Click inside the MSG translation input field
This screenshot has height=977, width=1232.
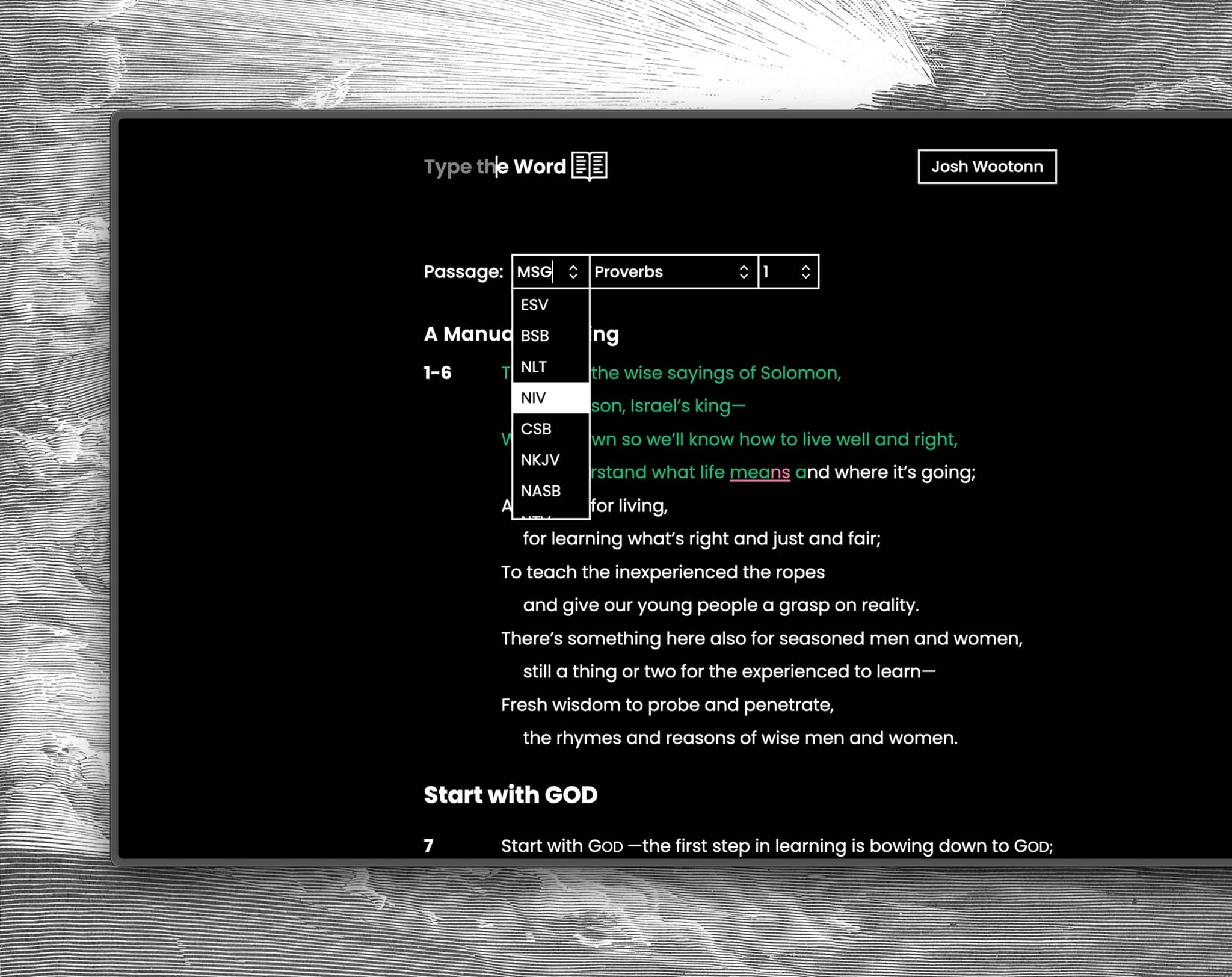(535, 272)
